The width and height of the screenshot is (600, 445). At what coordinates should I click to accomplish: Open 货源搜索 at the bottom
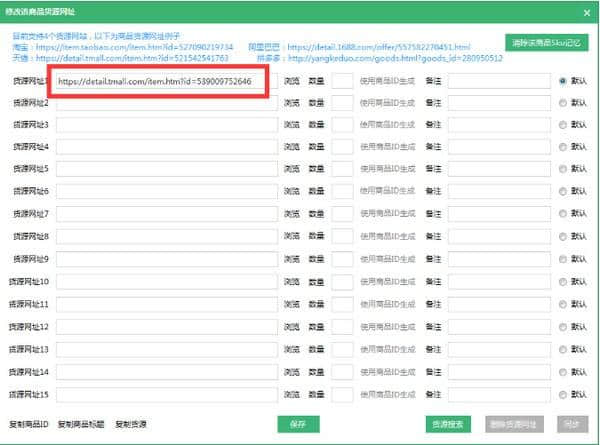pos(447,424)
